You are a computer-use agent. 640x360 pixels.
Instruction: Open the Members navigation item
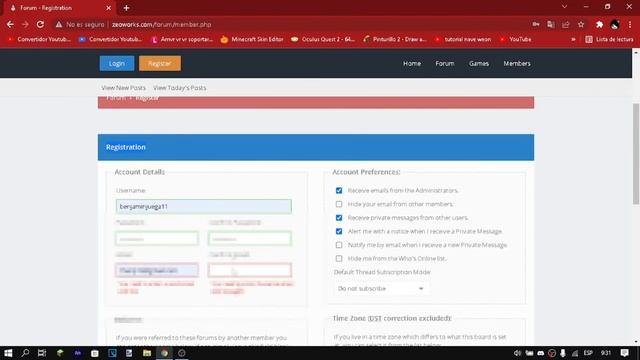(x=517, y=63)
